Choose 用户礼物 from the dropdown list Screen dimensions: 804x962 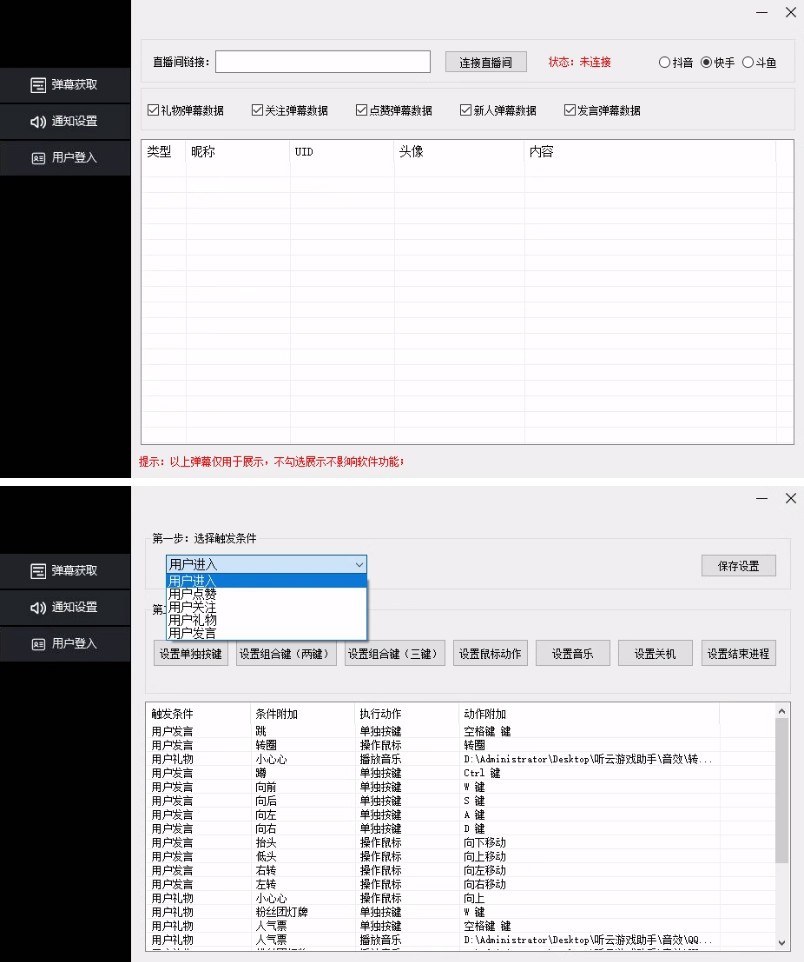[266, 620]
